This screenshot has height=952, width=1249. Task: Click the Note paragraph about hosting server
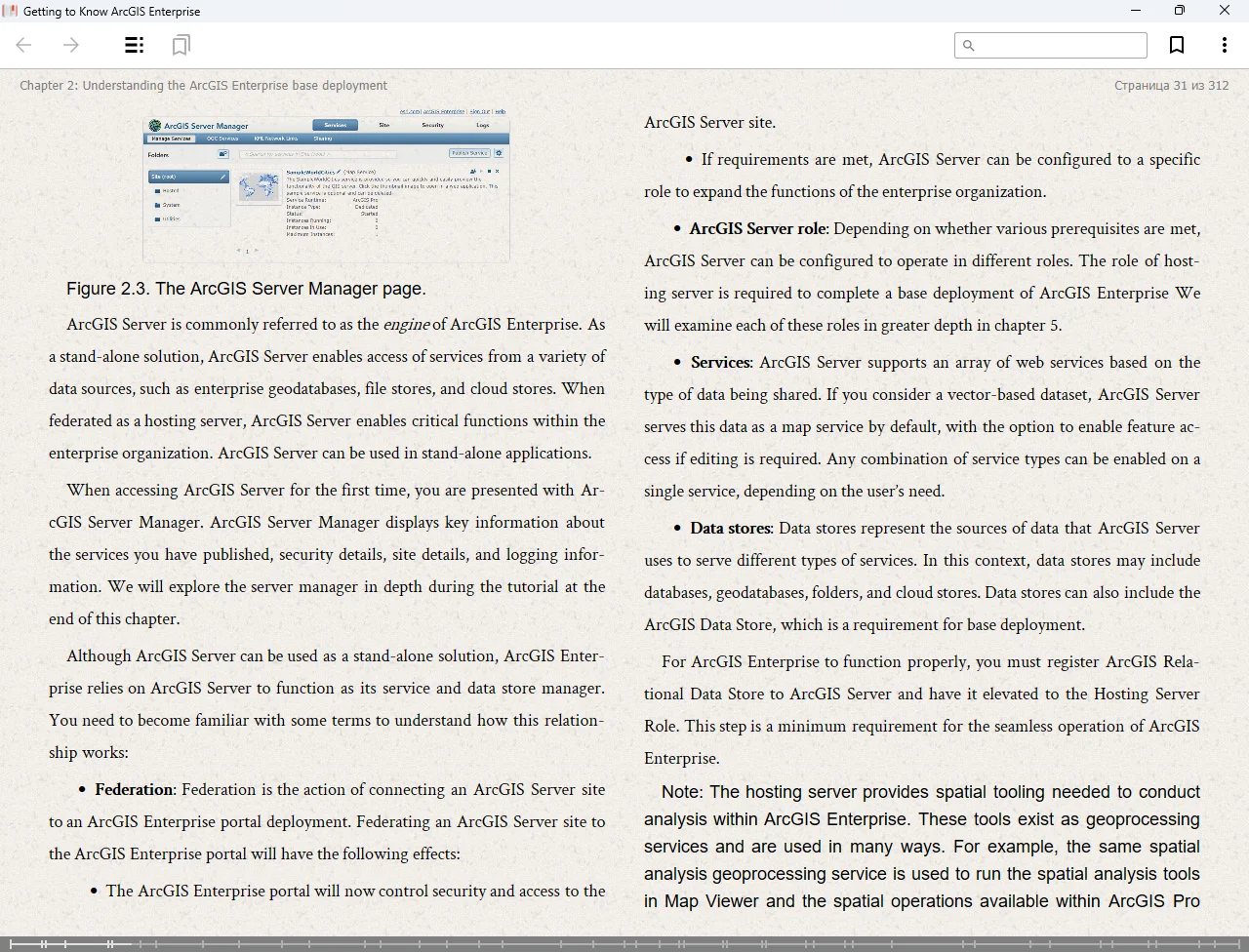point(922,847)
